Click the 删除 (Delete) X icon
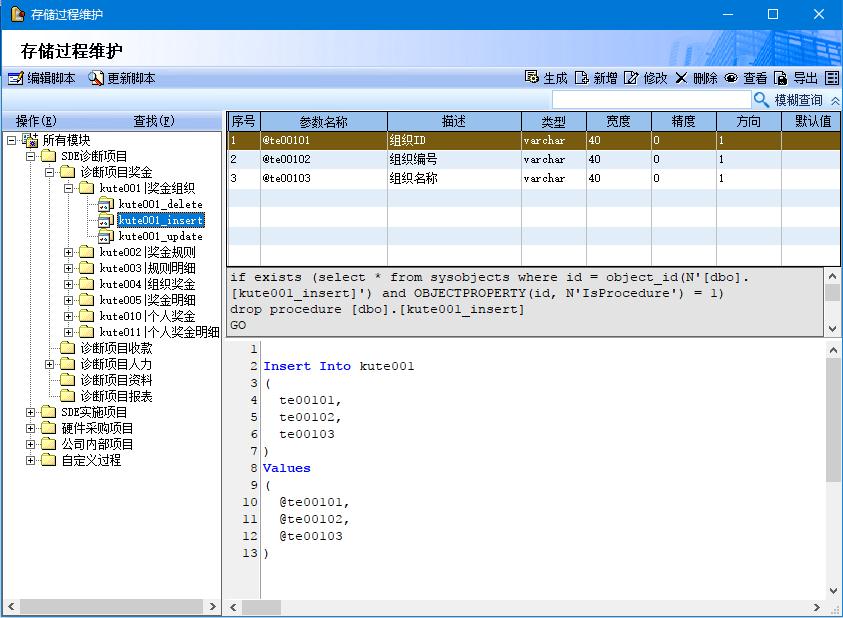 (x=681, y=78)
